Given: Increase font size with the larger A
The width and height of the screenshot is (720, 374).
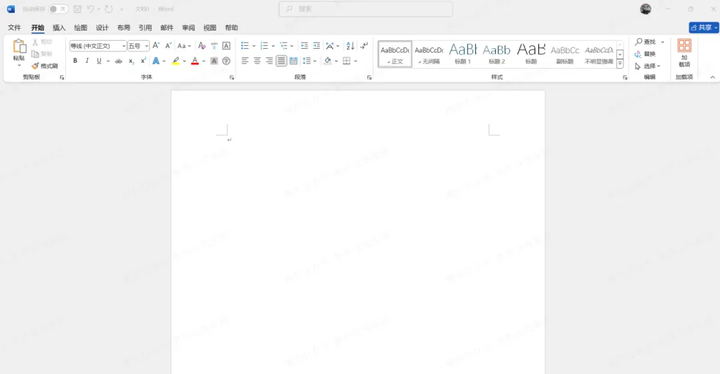Looking at the screenshot, I should 156,45.
